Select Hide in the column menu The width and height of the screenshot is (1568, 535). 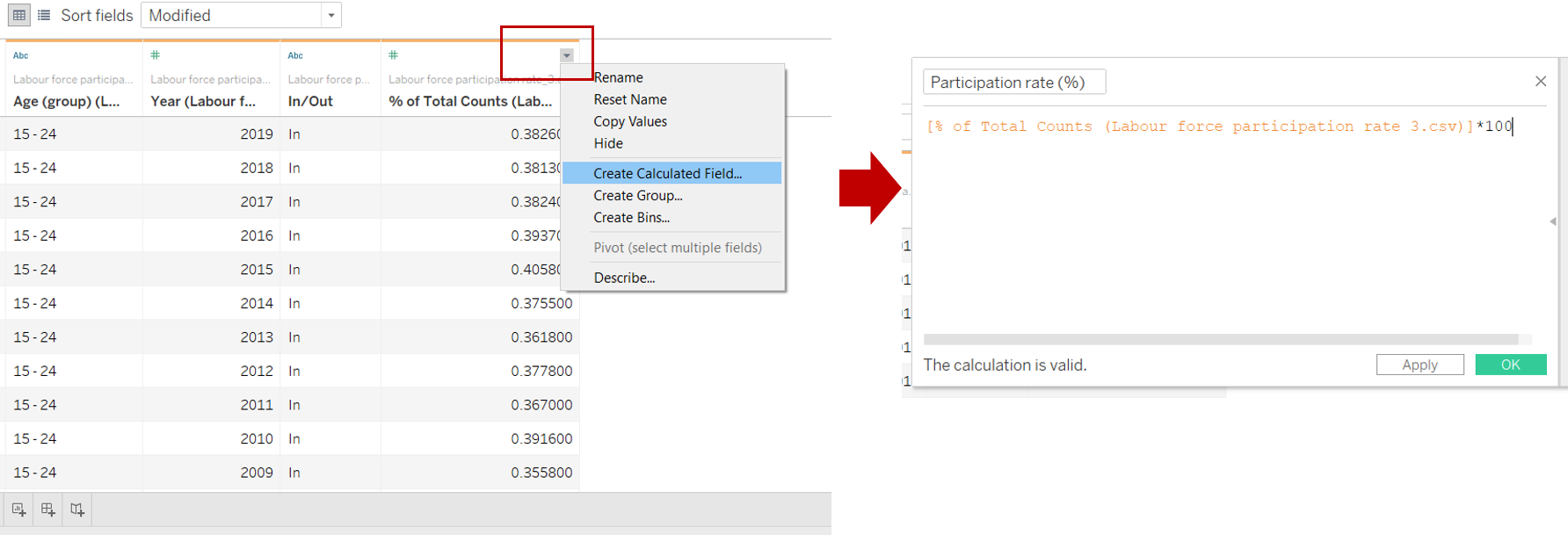[608, 143]
